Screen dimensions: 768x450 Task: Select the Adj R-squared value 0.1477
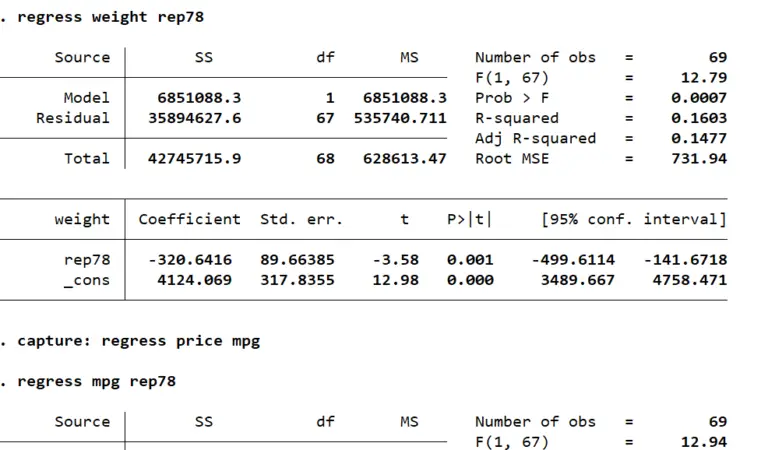[699, 138]
